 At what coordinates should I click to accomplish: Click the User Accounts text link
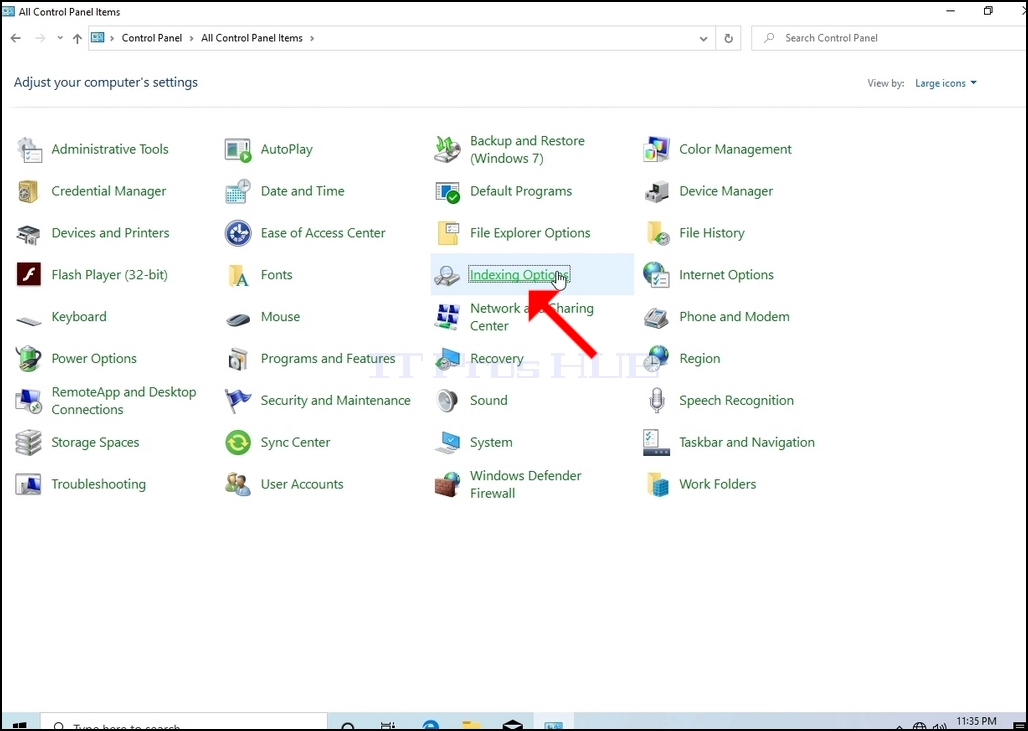[x=302, y=484]
